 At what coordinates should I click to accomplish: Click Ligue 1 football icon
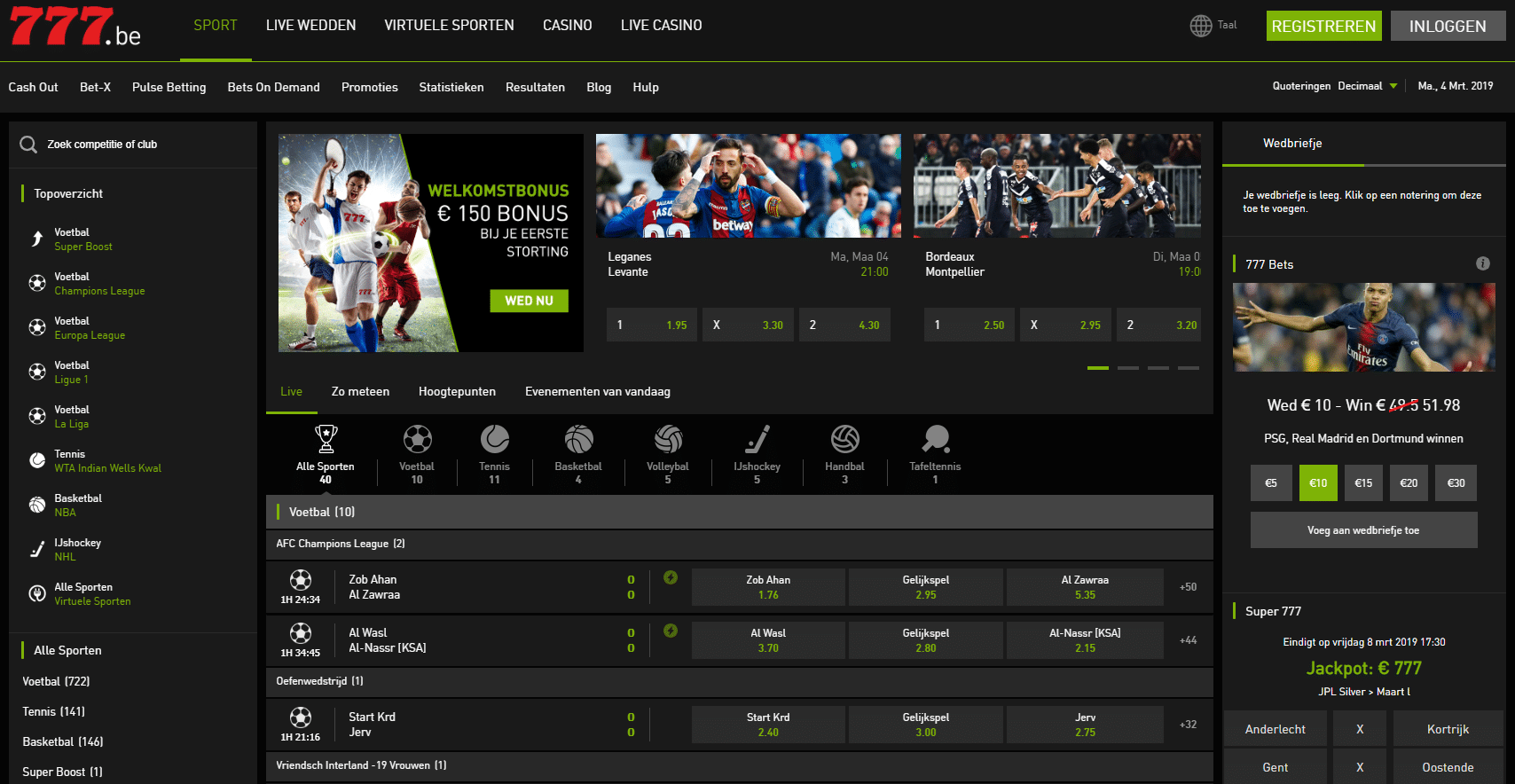click(37, 372)
